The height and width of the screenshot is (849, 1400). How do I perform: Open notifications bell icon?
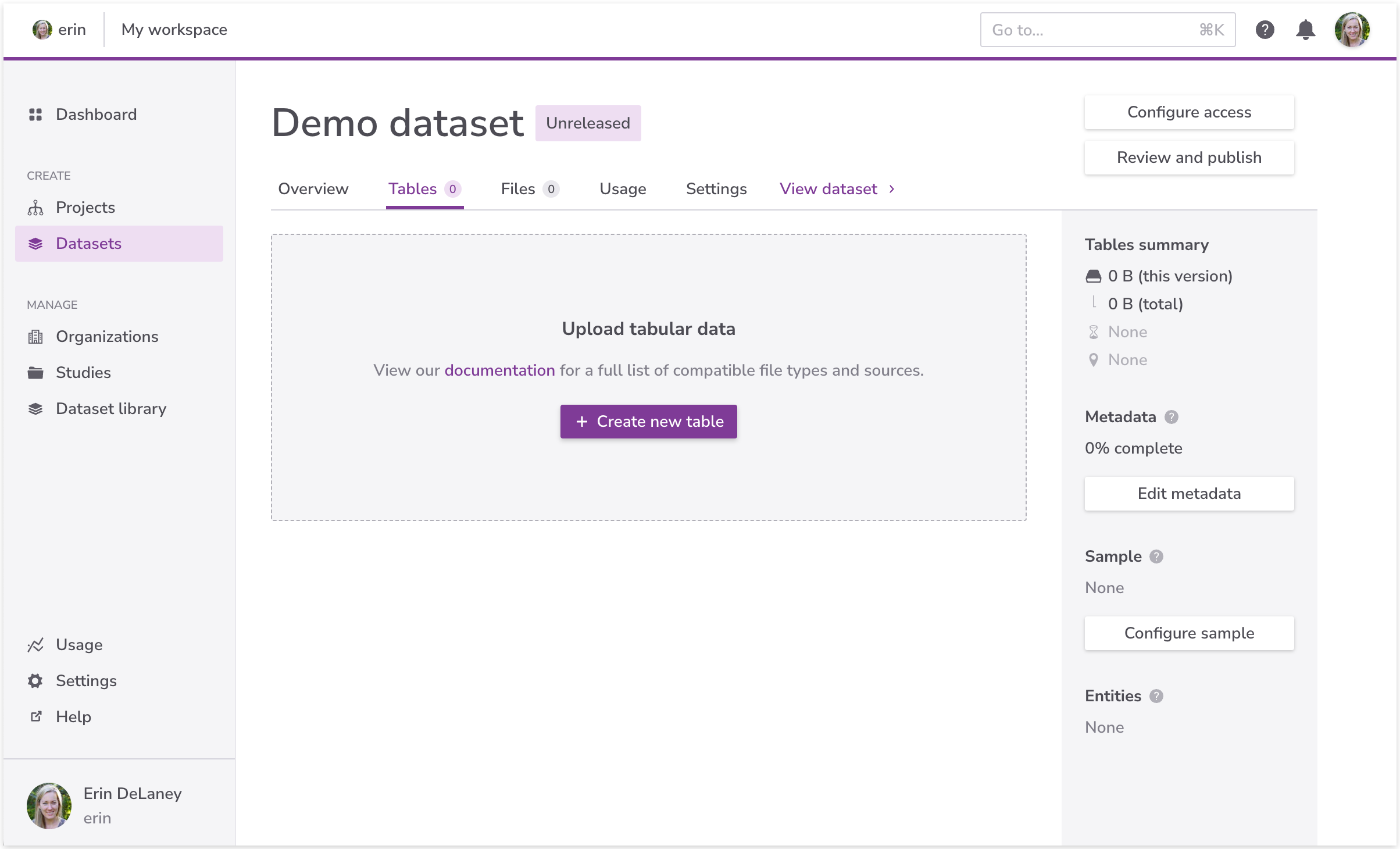1305,30
